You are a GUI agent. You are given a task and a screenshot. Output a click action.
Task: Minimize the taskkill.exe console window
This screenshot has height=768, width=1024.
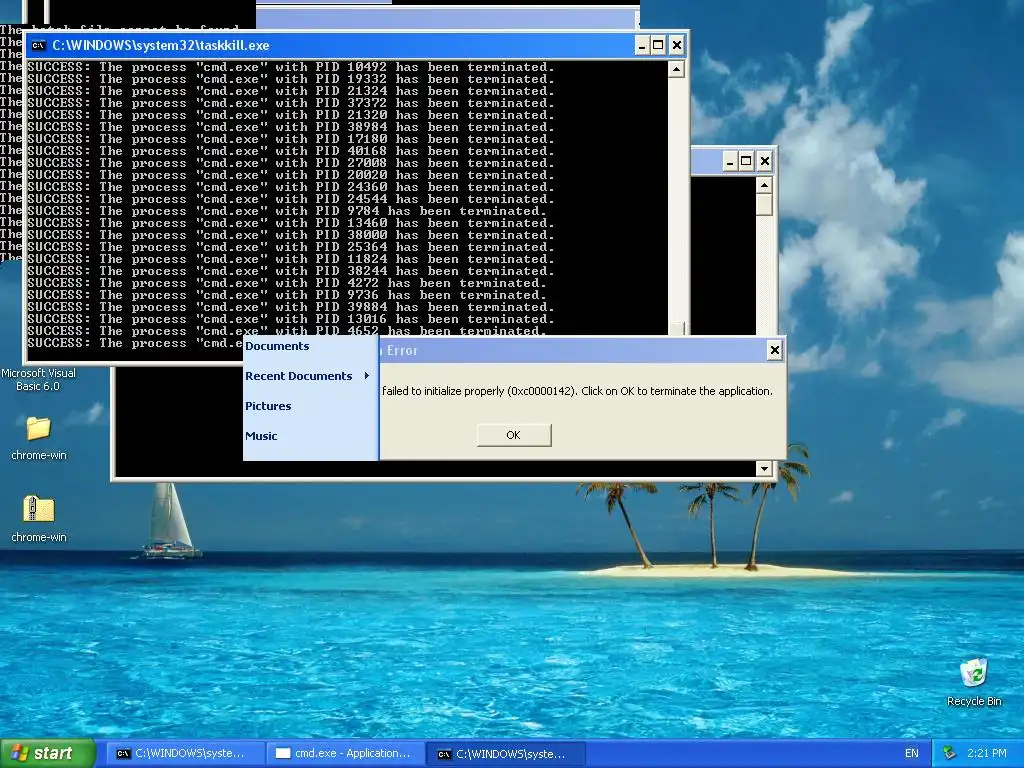(x=641, y=45)
